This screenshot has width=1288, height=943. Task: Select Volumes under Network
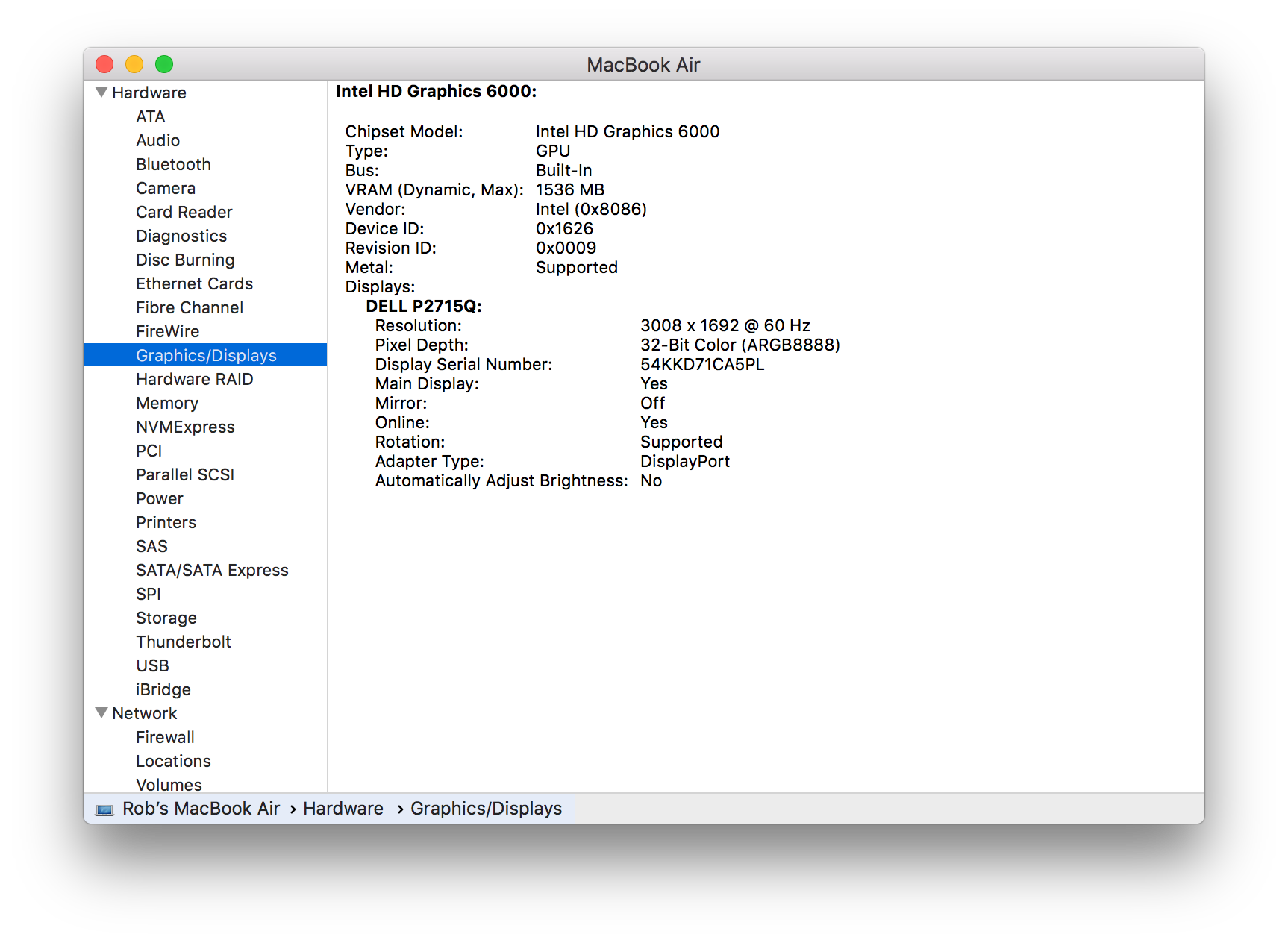click(169, 785)
